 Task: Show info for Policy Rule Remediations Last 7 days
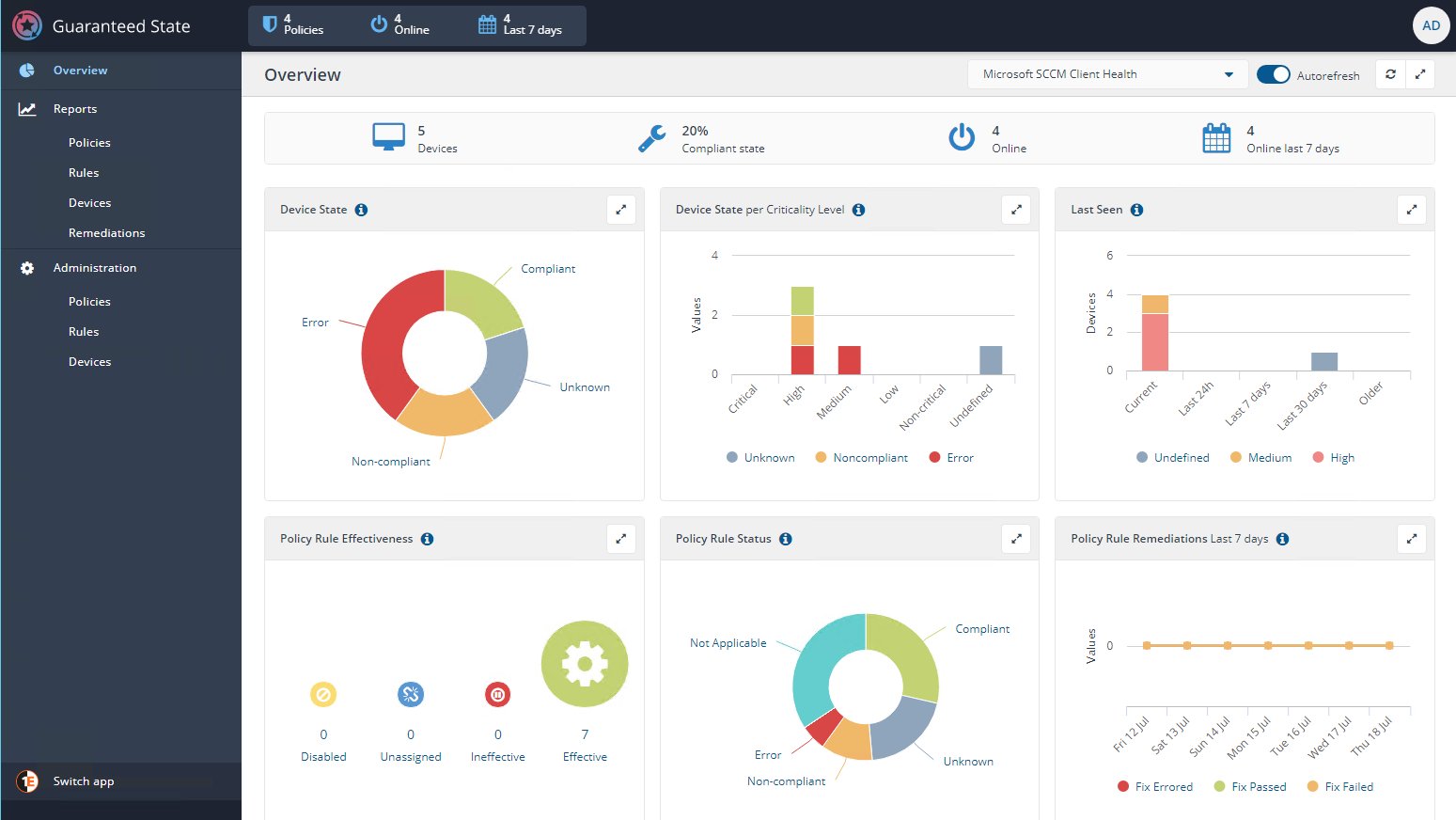click(1282, 539)
